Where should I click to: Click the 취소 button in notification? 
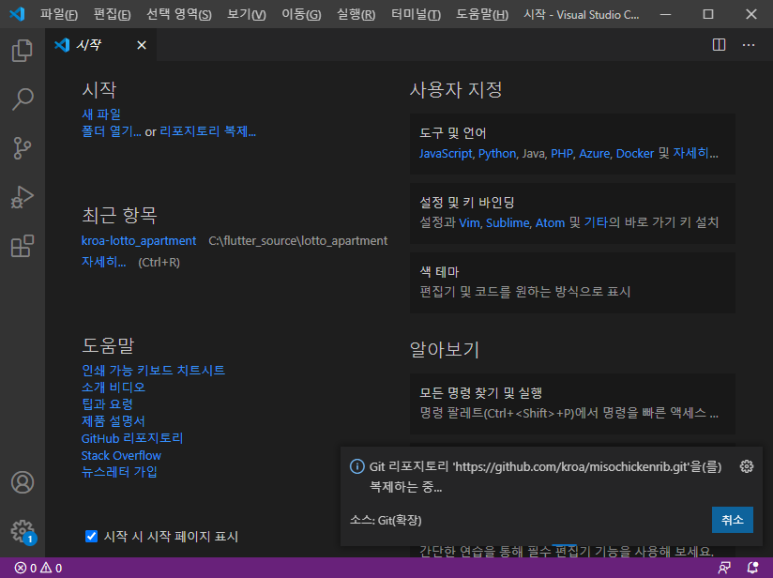(x=732, y=520)
